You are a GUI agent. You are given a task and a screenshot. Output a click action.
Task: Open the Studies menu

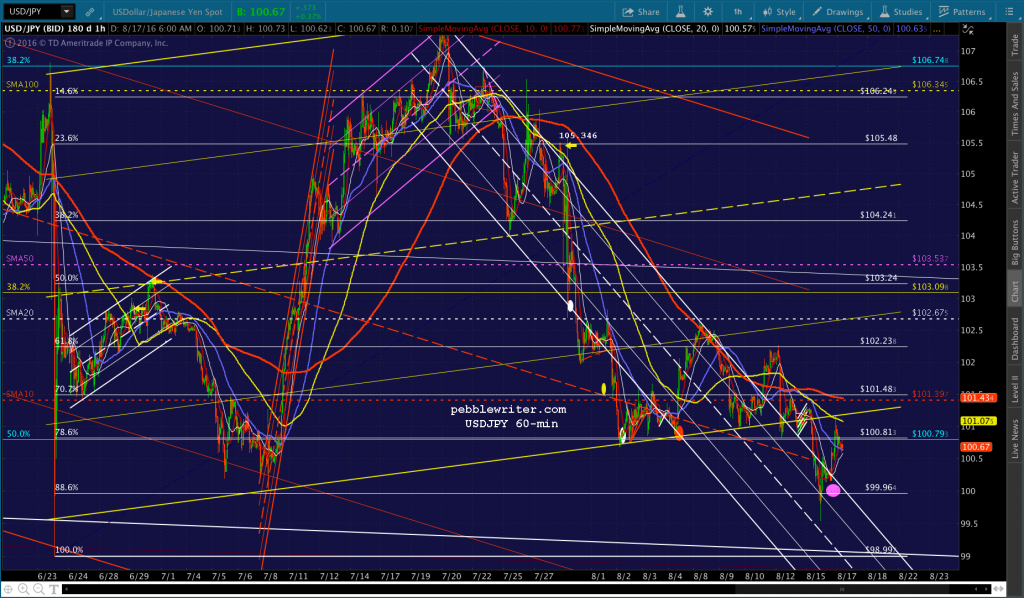click(901, 12)
